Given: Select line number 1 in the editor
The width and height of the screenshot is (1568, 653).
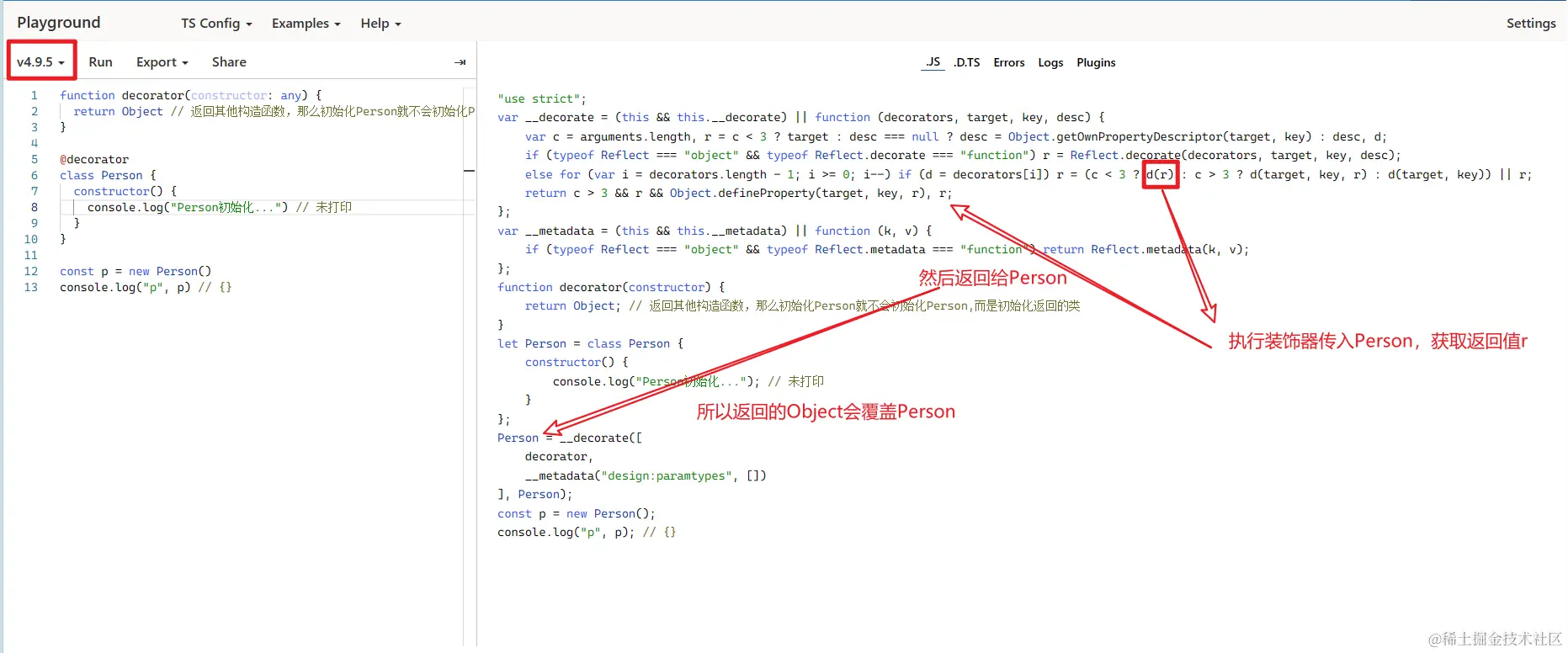Looking at the screenshot, I should pos(35,95).
